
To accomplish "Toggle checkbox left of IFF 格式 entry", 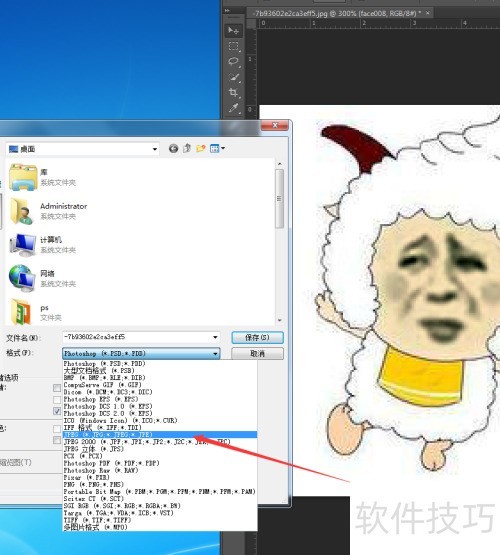I will pos(57,429).
